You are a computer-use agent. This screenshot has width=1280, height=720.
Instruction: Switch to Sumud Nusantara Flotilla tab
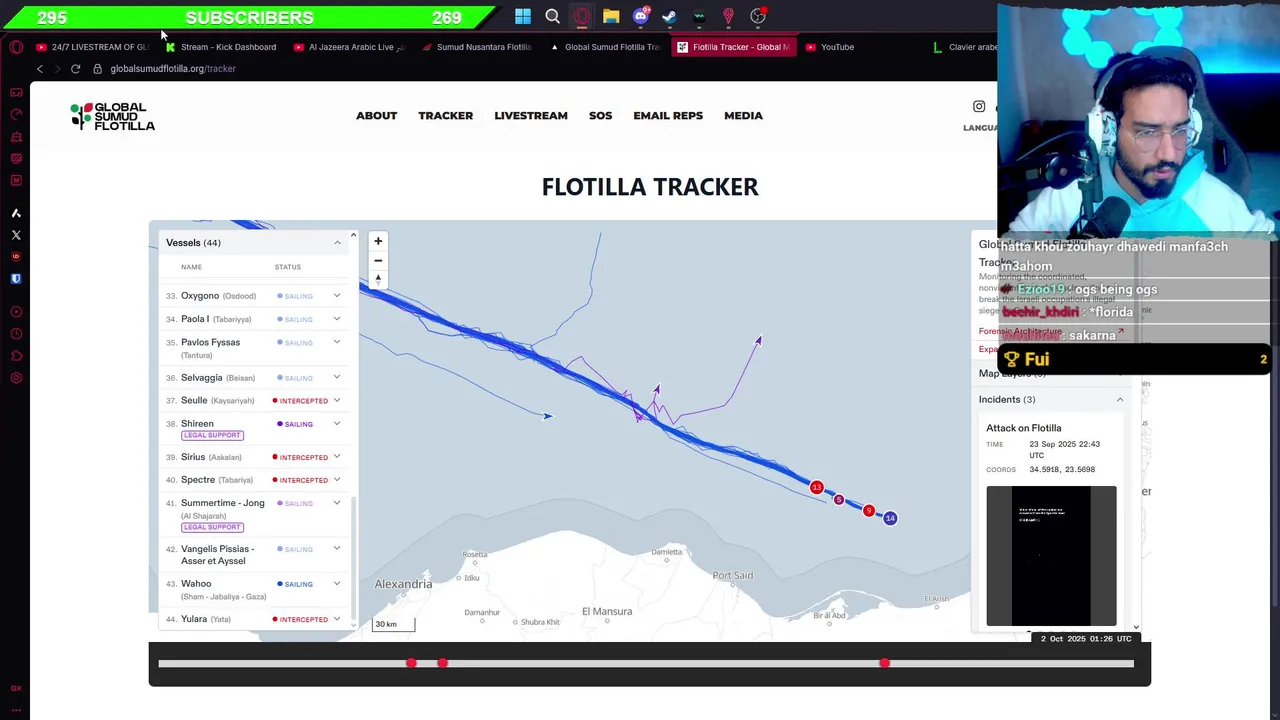click(x=477, y=47)
